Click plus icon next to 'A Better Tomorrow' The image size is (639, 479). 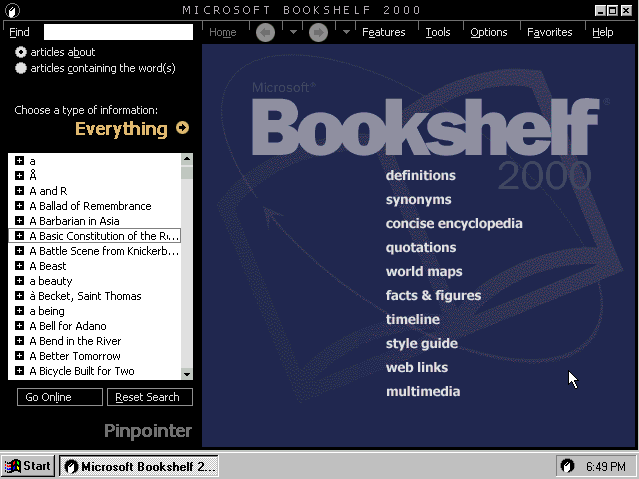coord(19,356)
